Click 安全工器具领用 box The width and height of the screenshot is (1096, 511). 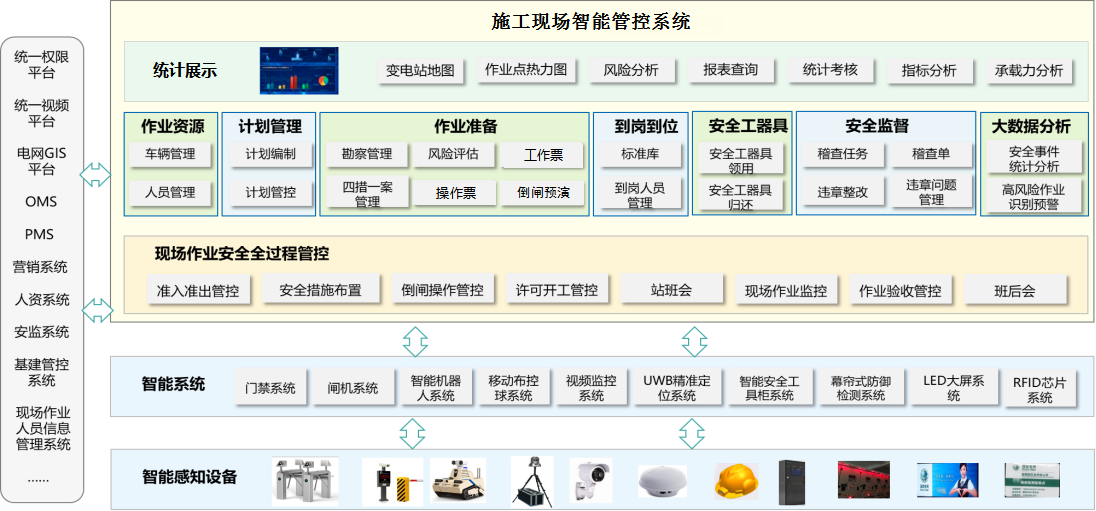(740, 159)
